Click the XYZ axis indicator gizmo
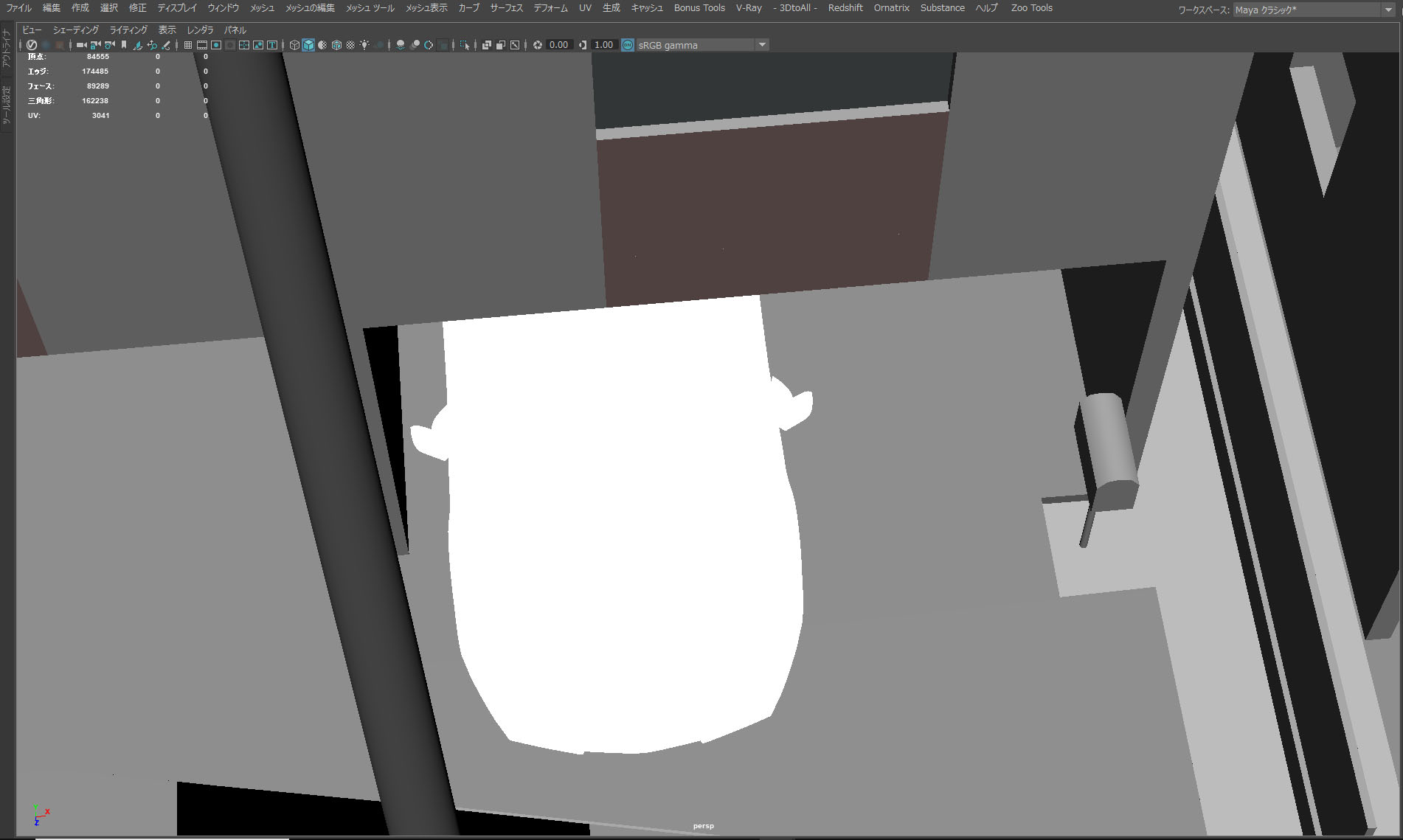1403x840 pixels. 41,815
